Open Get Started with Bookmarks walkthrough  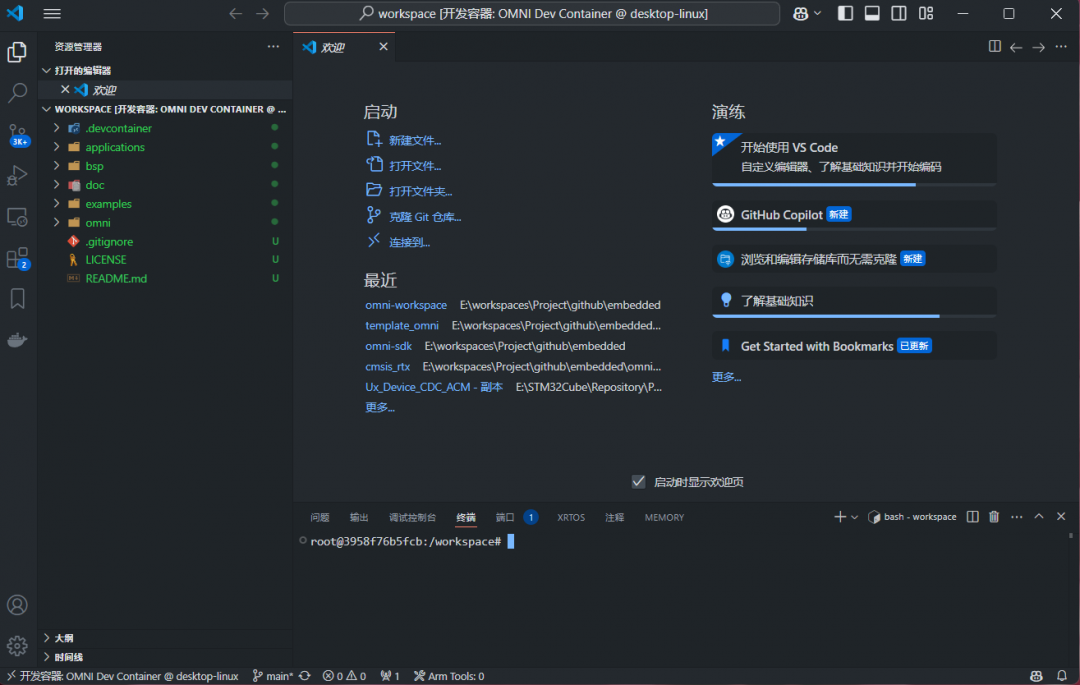(853, 346)
